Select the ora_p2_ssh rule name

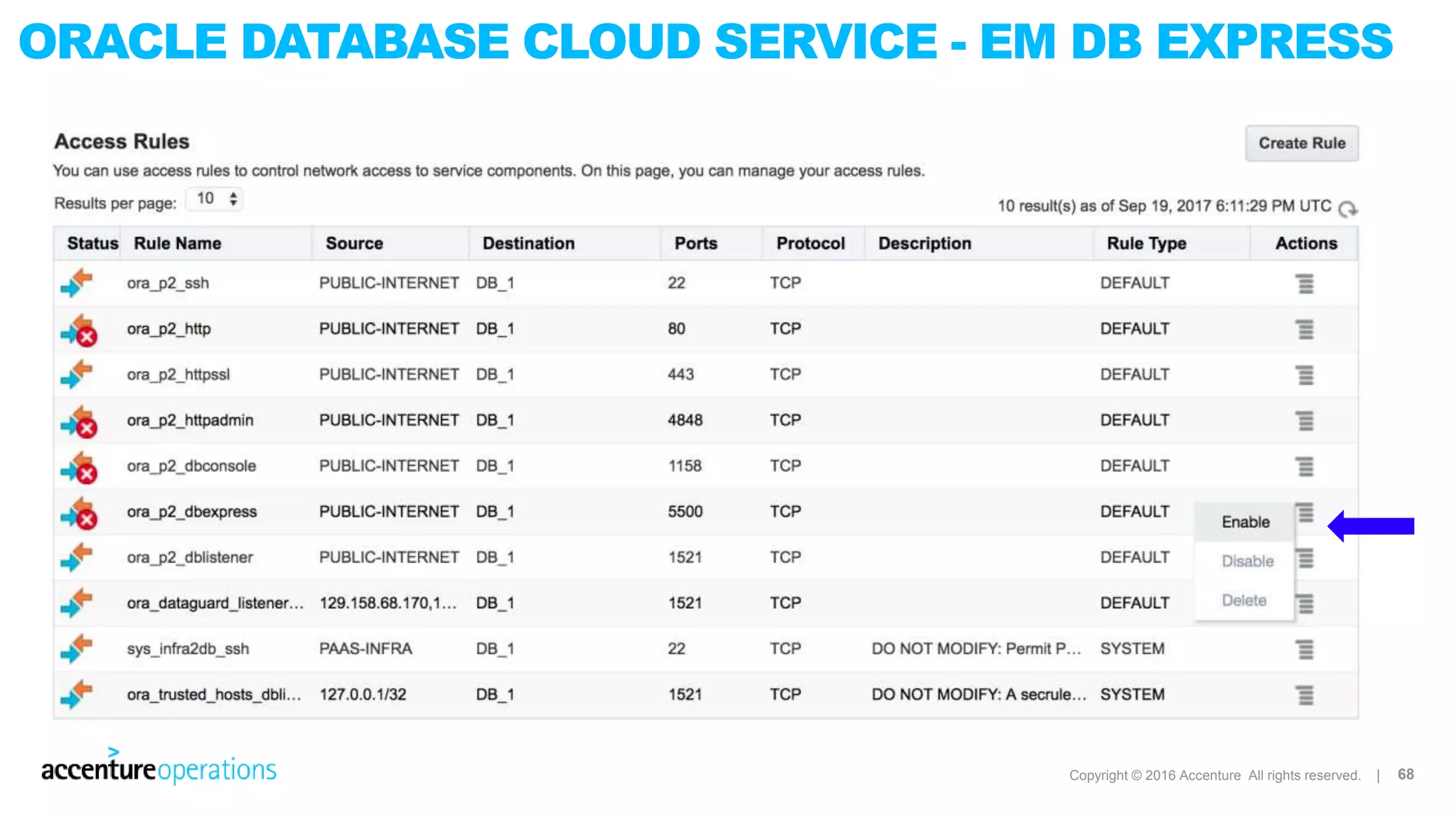click(x=168, y=283)
